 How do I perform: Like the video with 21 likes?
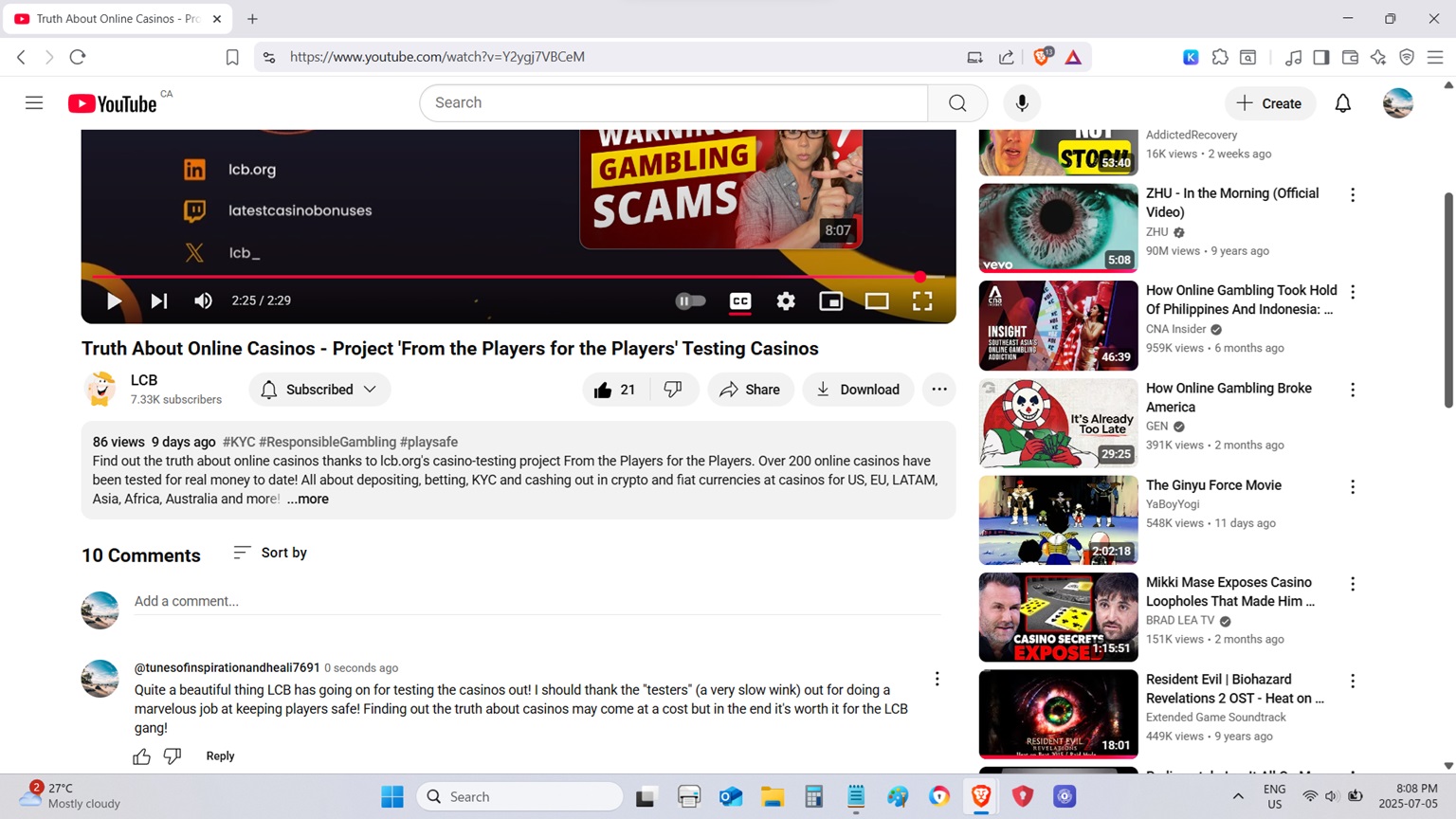[x=614, y=390]
